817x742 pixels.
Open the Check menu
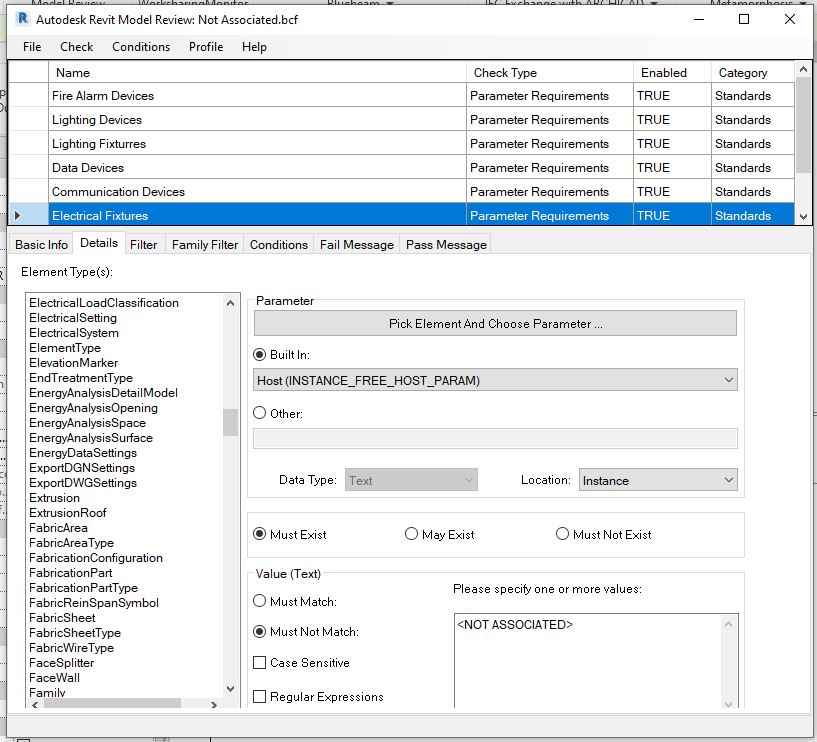click(77, 47)
